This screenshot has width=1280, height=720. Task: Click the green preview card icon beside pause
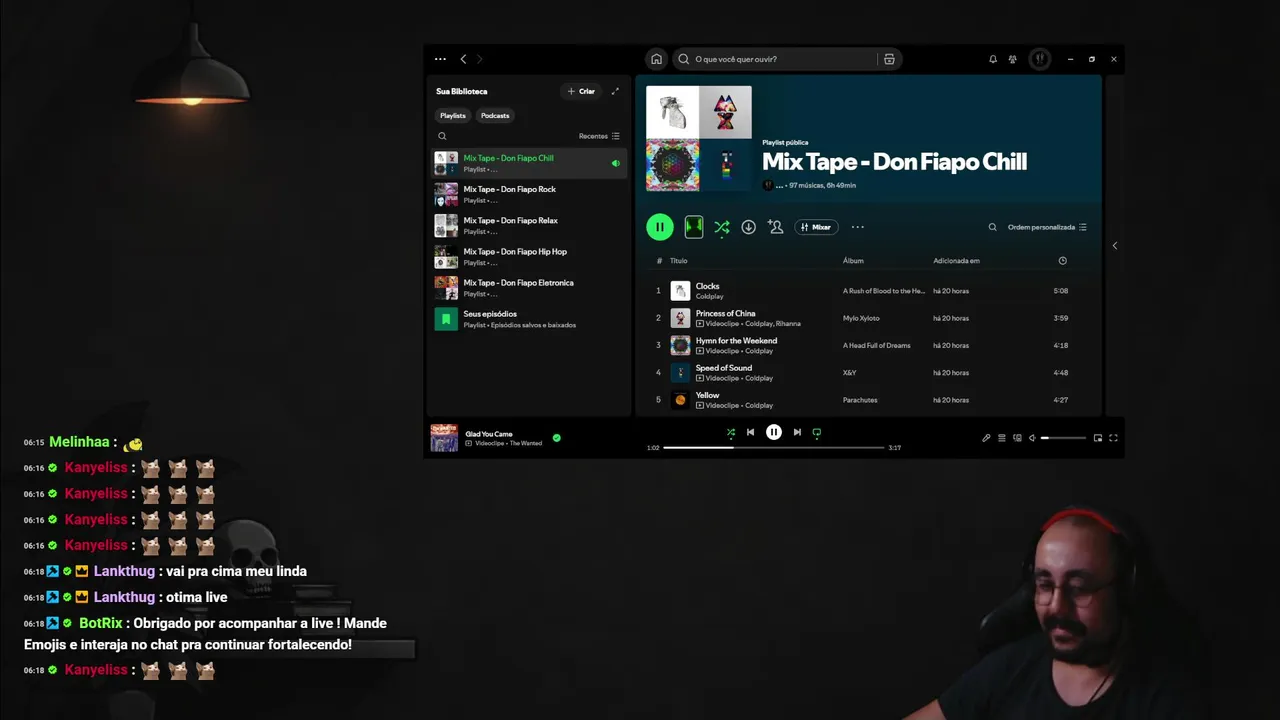[x=694, y=227]
